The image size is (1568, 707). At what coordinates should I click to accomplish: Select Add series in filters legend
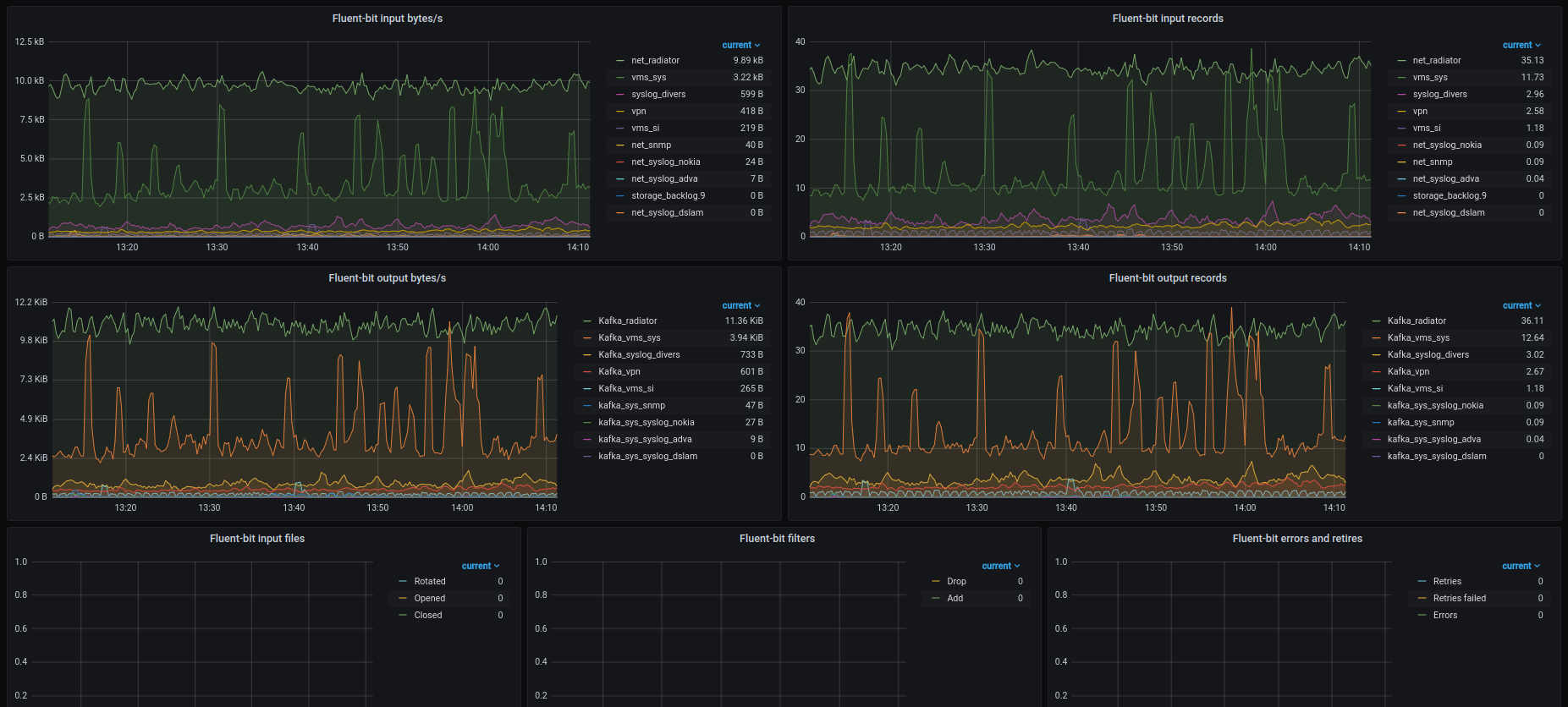click(x=955, y=599)
